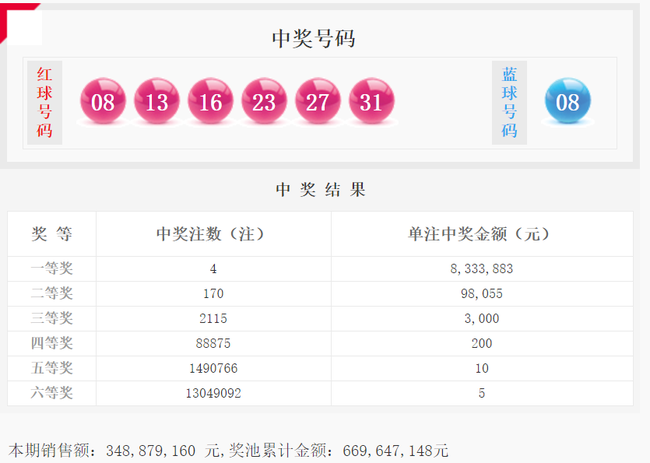Click sixth prize count 13049092
The width and height of the screenshot is (650, 463).
coord(213,393)
